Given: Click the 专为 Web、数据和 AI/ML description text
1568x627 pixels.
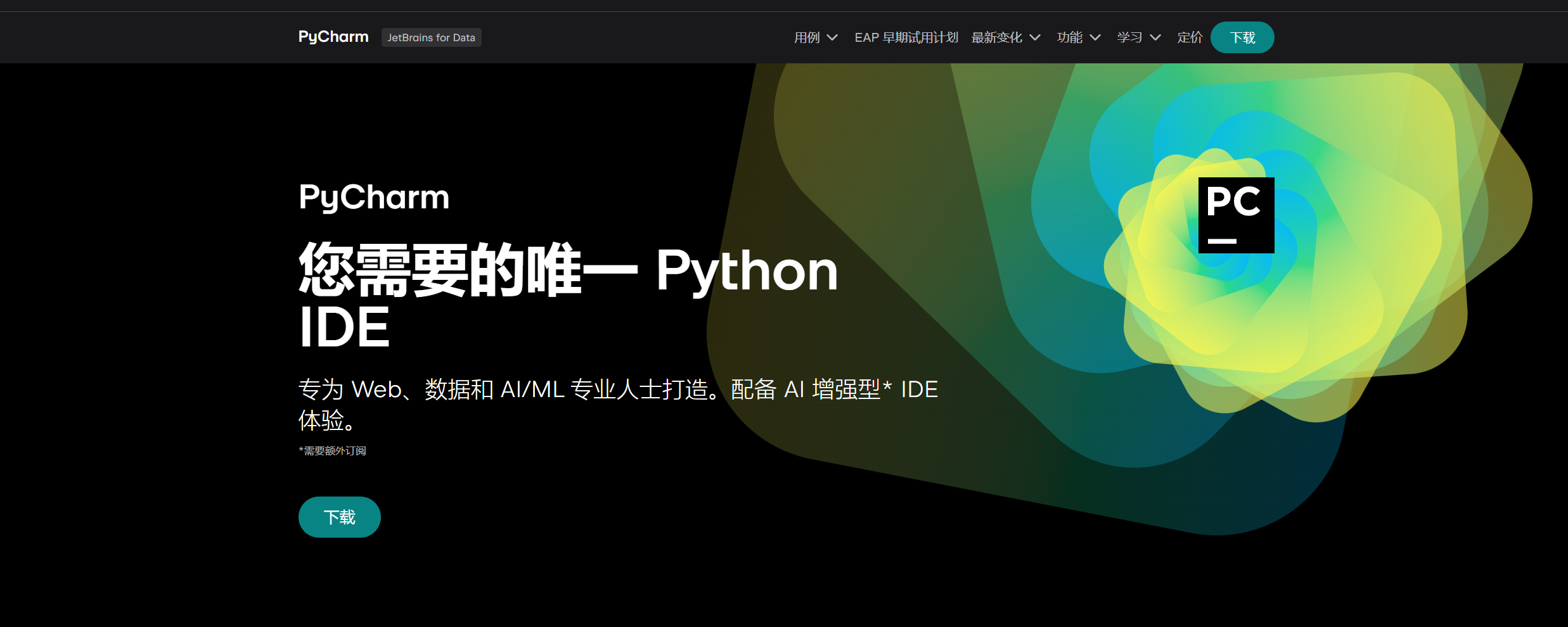Looking at the screenshot, I should click(618, 405).
